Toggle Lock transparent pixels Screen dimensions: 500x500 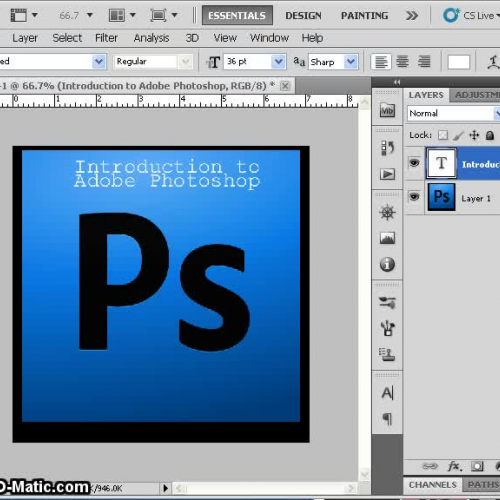click(443, 135)
